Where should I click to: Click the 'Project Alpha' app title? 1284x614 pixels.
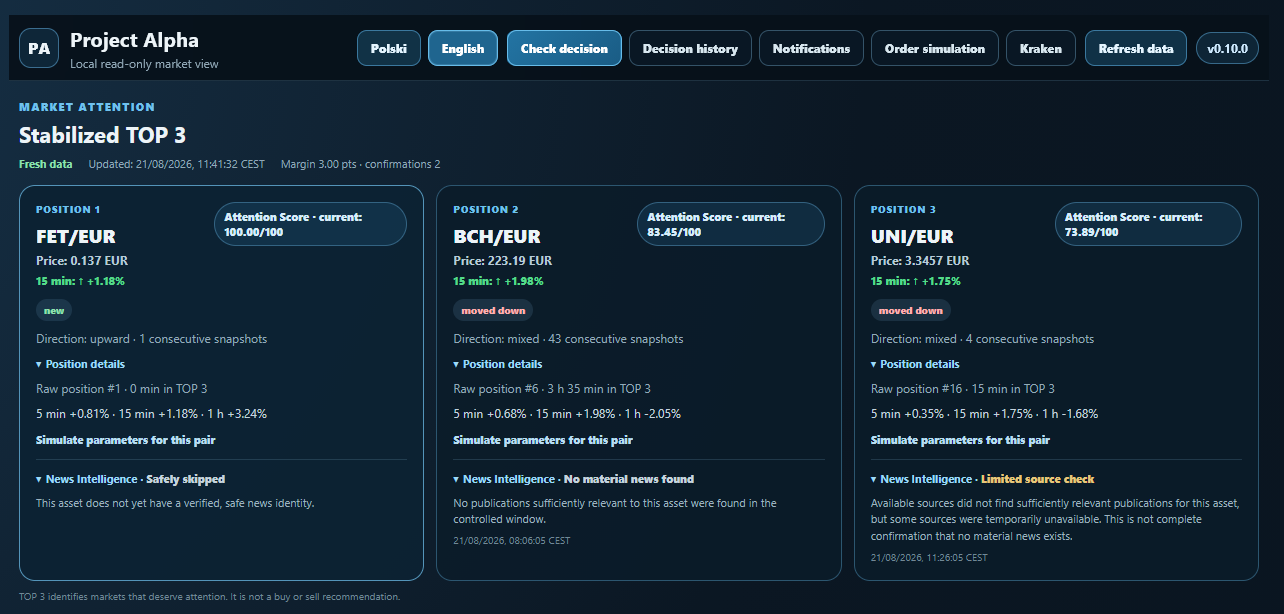135,40
